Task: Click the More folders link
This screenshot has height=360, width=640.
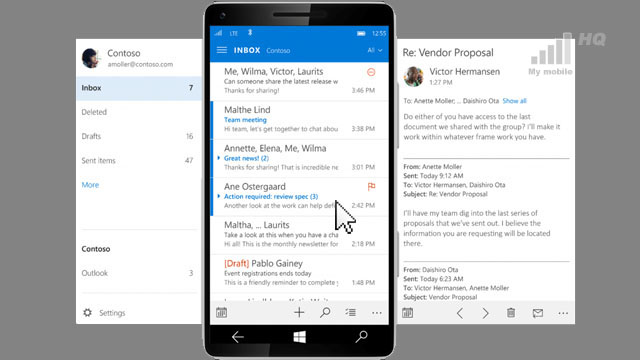Action: point(90,184)
